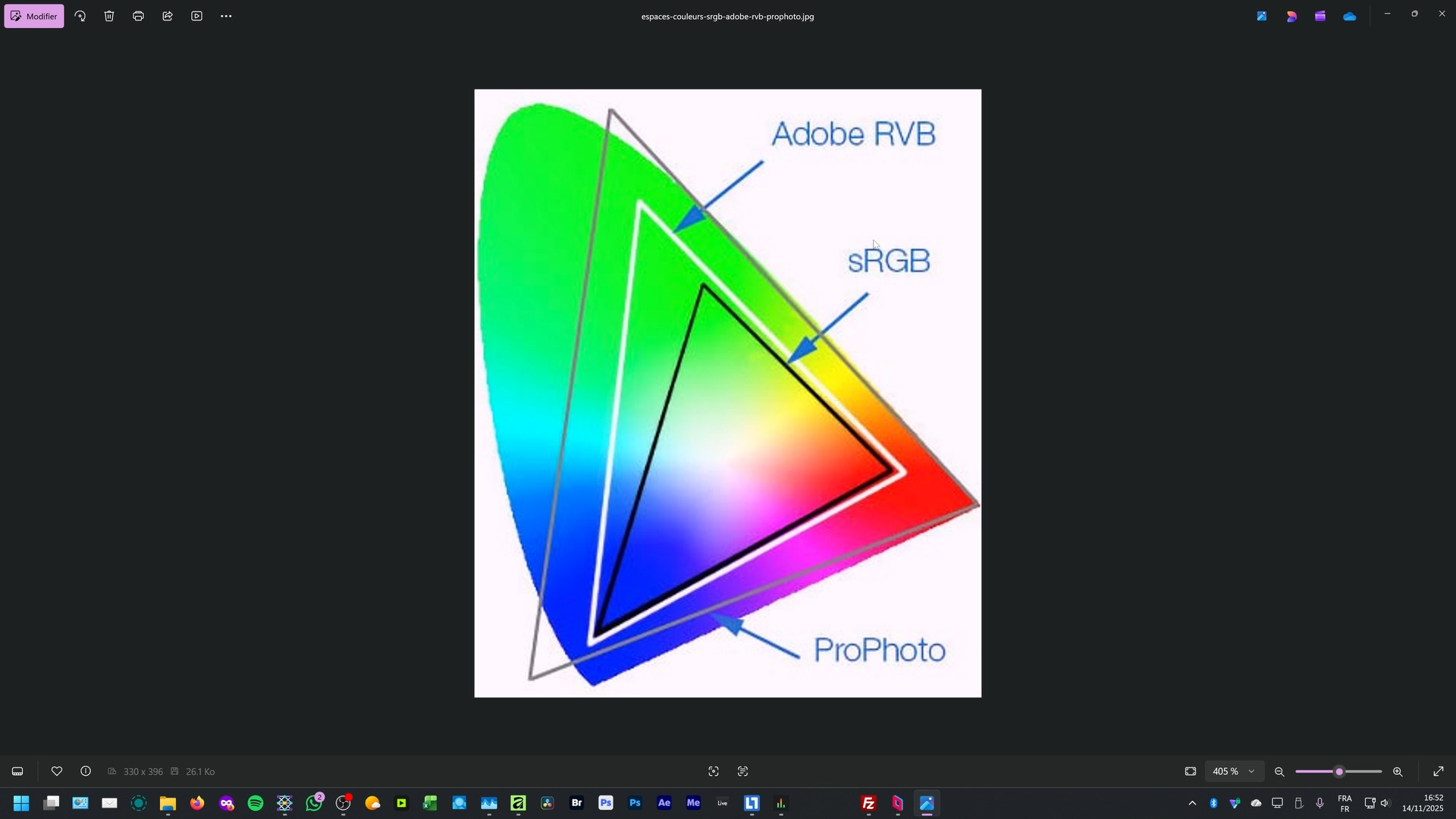Show file info with the info icon
The height and width of the screenshot is (819, 1456).
[x=86, y=772]
